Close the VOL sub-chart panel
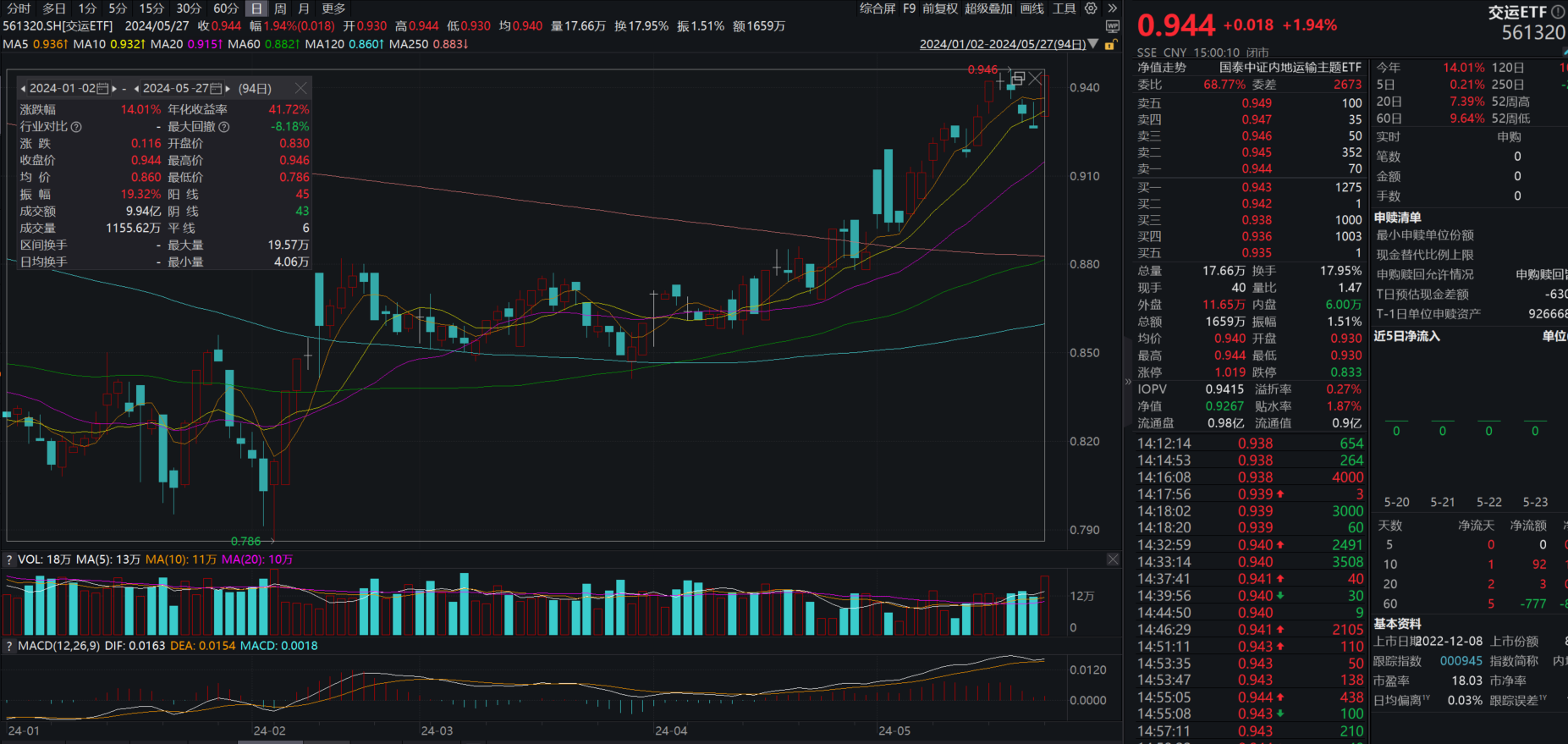Image resolution: width=1568 pixels, height=744 pixels. pos(1113,559)
